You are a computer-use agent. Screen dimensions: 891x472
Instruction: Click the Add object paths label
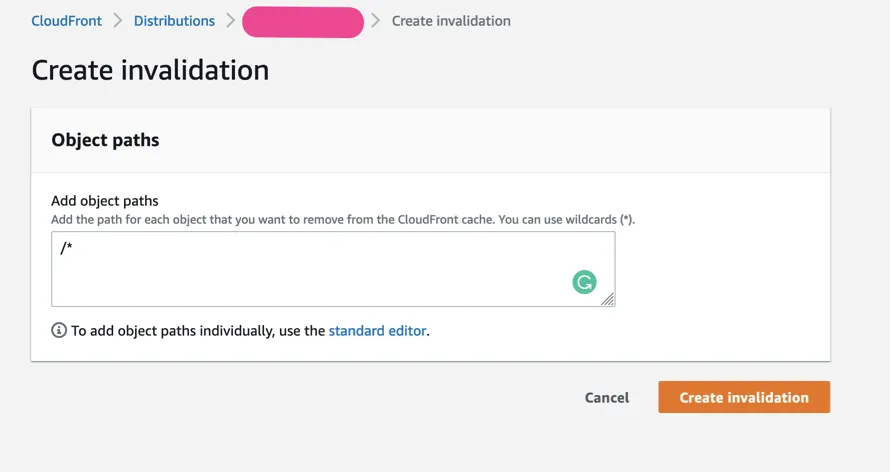pyautogui.click(x=105, y=201)
